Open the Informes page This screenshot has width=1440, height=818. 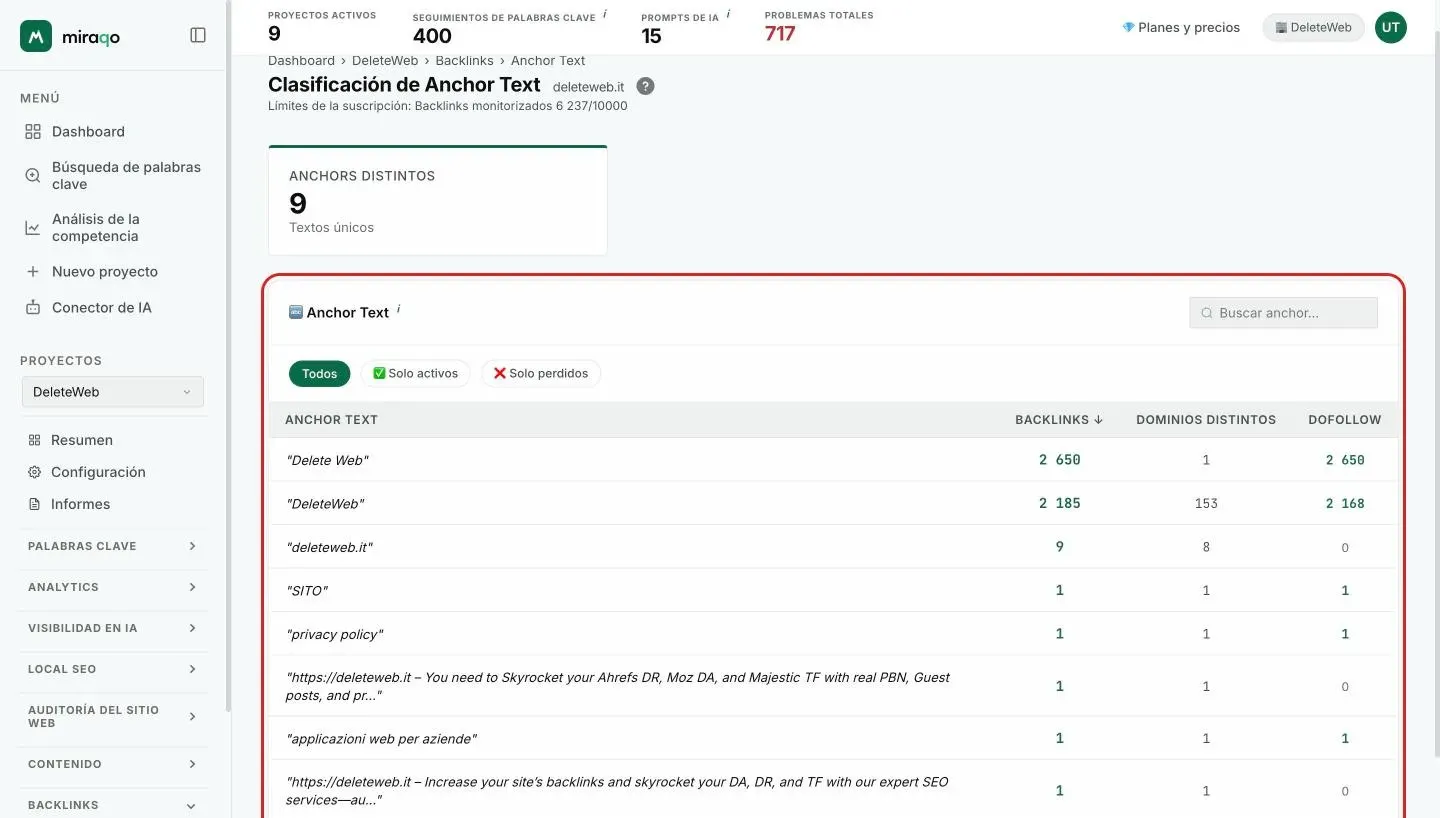[x=80, y=504]
